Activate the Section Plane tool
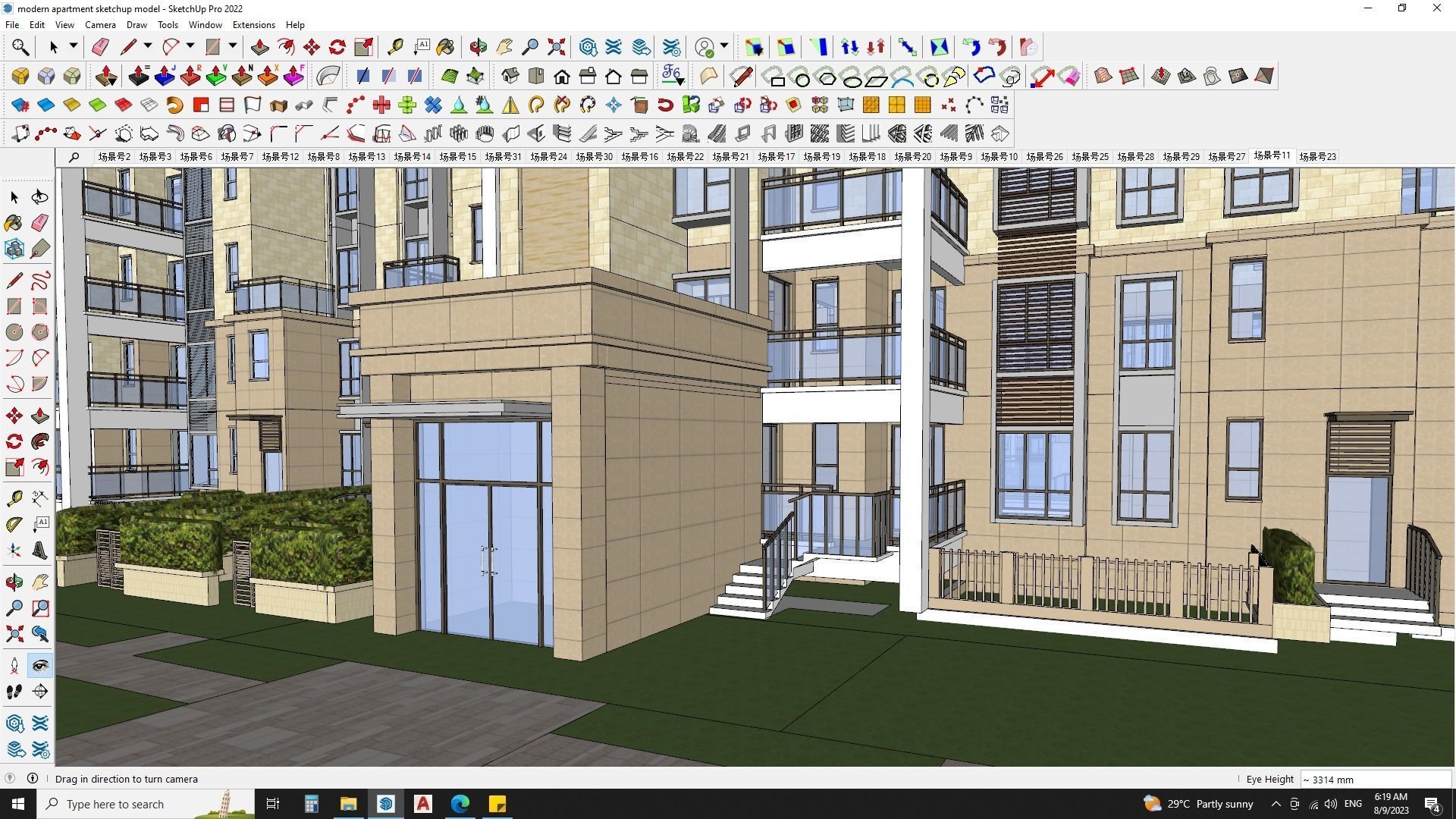 click(39, 692)
